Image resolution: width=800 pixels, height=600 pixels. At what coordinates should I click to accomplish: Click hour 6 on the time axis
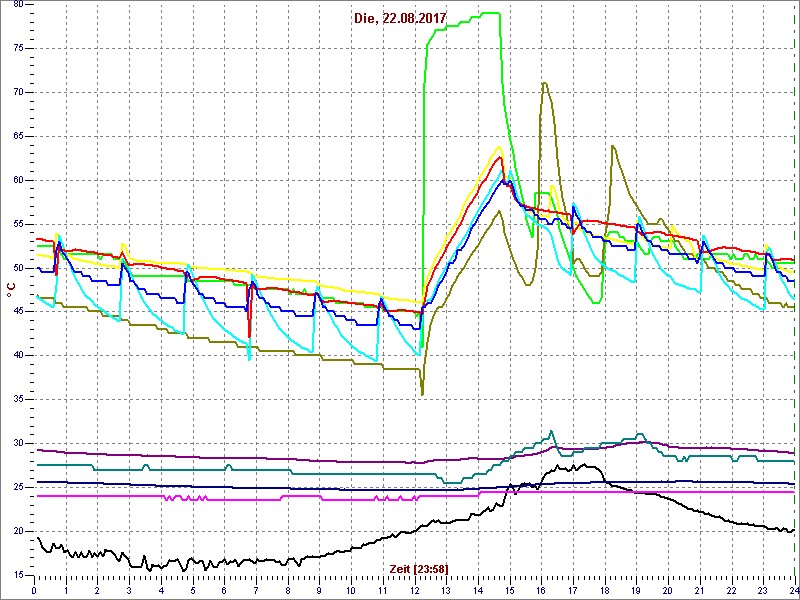click(224, 588)
